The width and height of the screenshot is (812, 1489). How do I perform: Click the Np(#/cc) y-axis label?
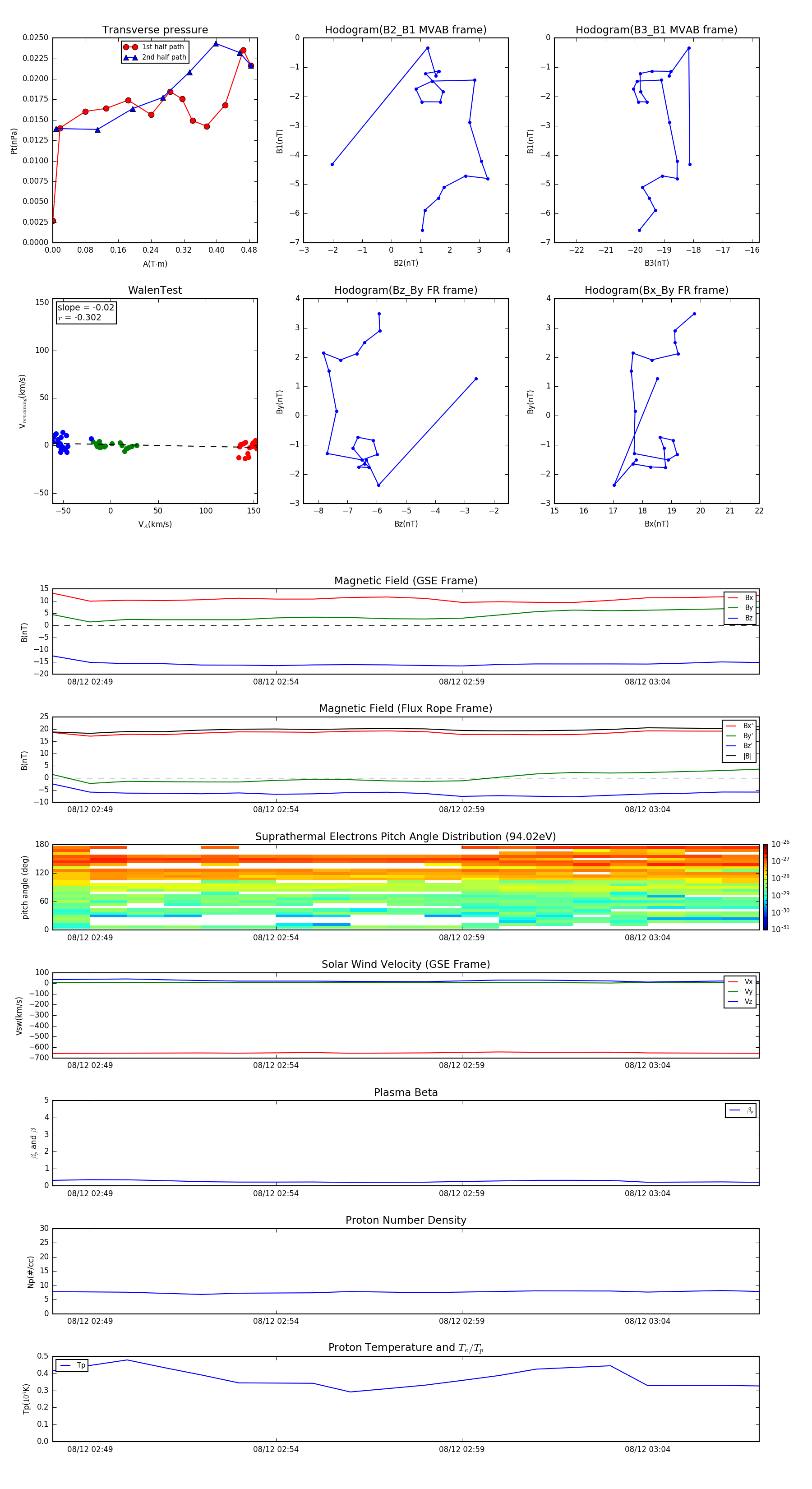(31, 1272)
